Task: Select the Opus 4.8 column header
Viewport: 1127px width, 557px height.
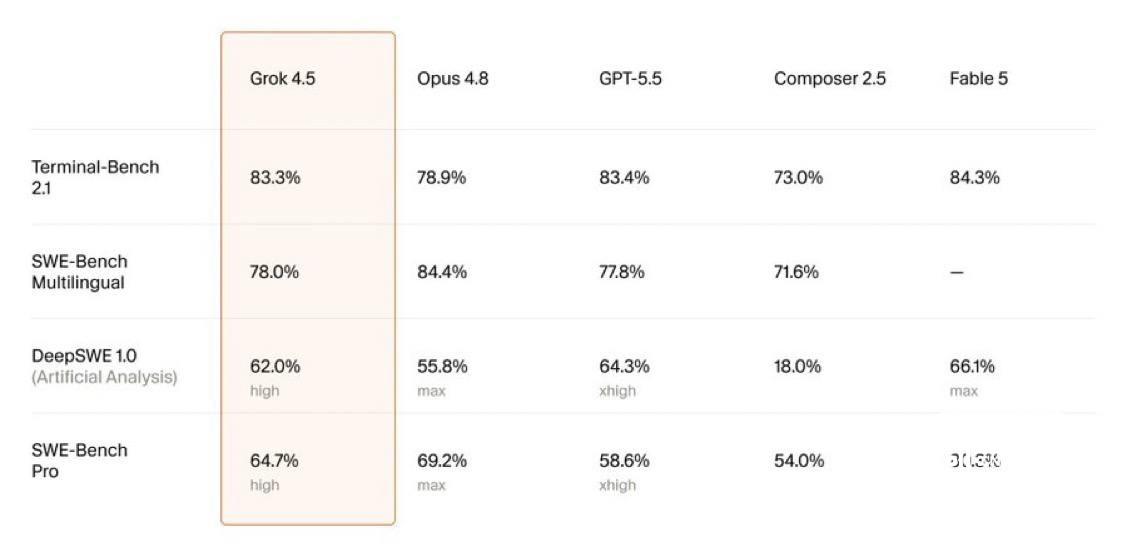Action: (453, 79)
